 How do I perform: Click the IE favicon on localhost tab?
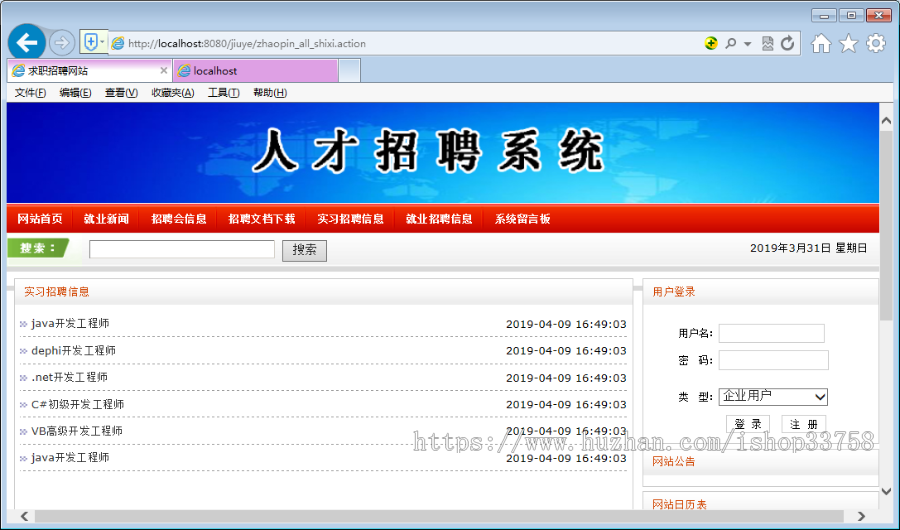point(184,71)
